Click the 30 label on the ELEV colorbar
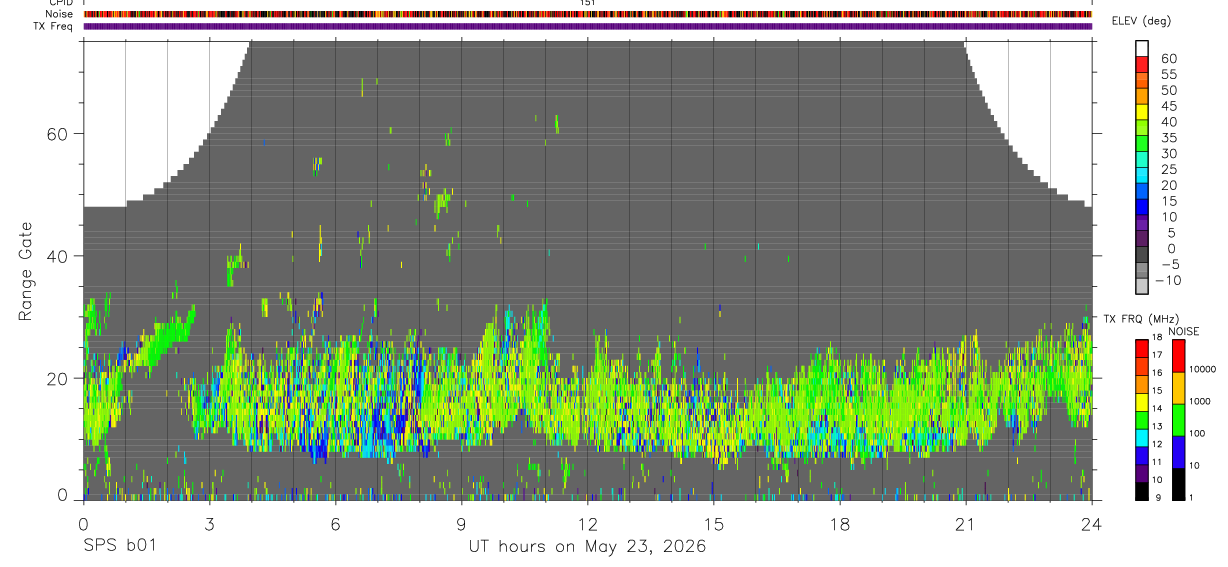The width and height of the screenshot is (1228, 567). [1167, 153]
